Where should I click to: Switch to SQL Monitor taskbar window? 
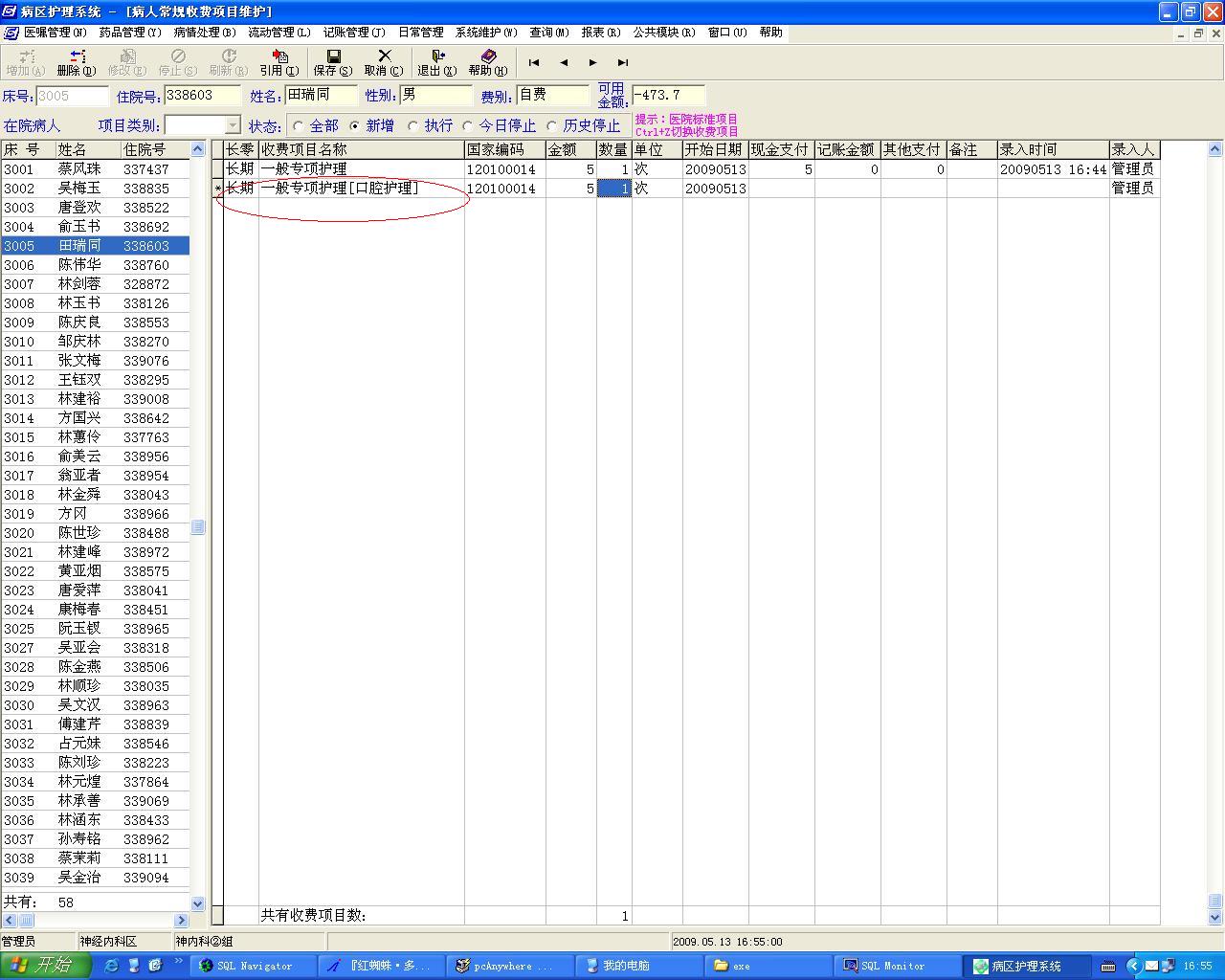click(x=896, y=966)
